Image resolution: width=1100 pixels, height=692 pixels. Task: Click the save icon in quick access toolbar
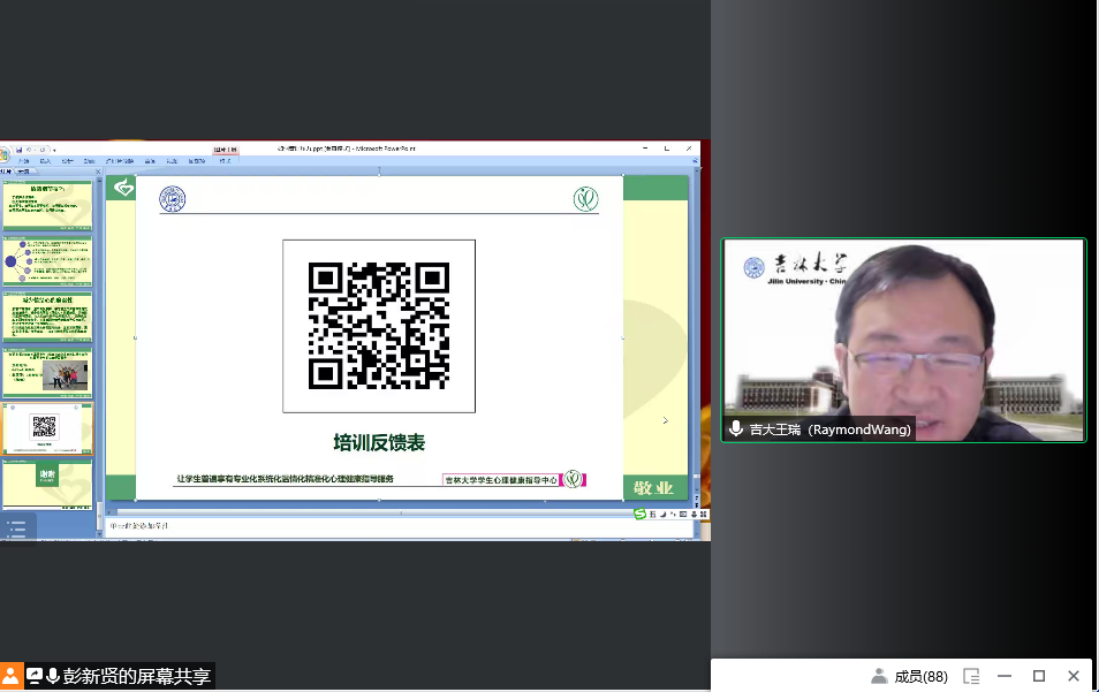19,150
